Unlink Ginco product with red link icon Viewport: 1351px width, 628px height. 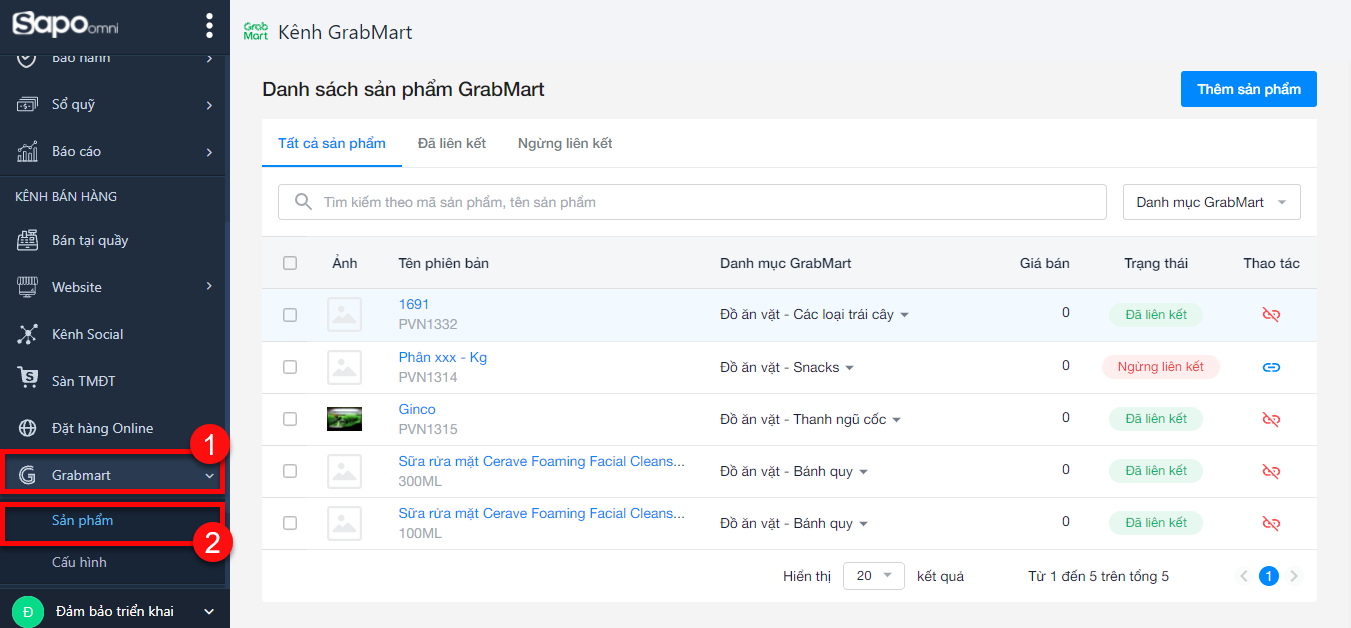(x=1271, y=419)
